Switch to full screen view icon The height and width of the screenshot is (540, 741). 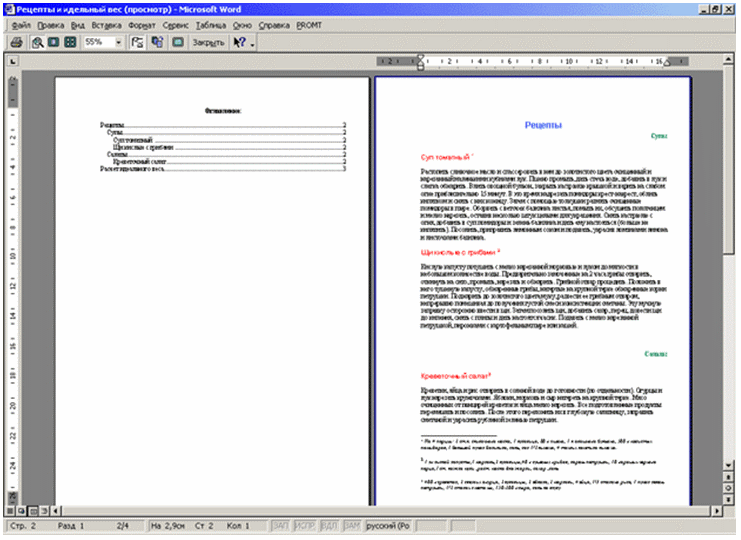click(178, 43)
